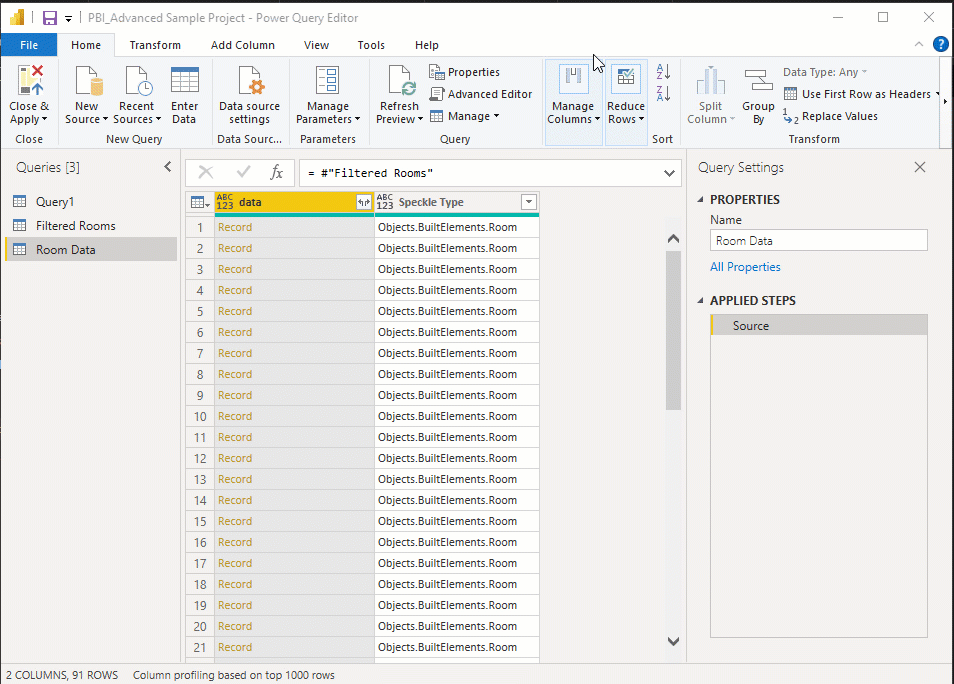Expand the formula bar with the chevron
The width and height of the screenshot is (954, 684).
671,173
